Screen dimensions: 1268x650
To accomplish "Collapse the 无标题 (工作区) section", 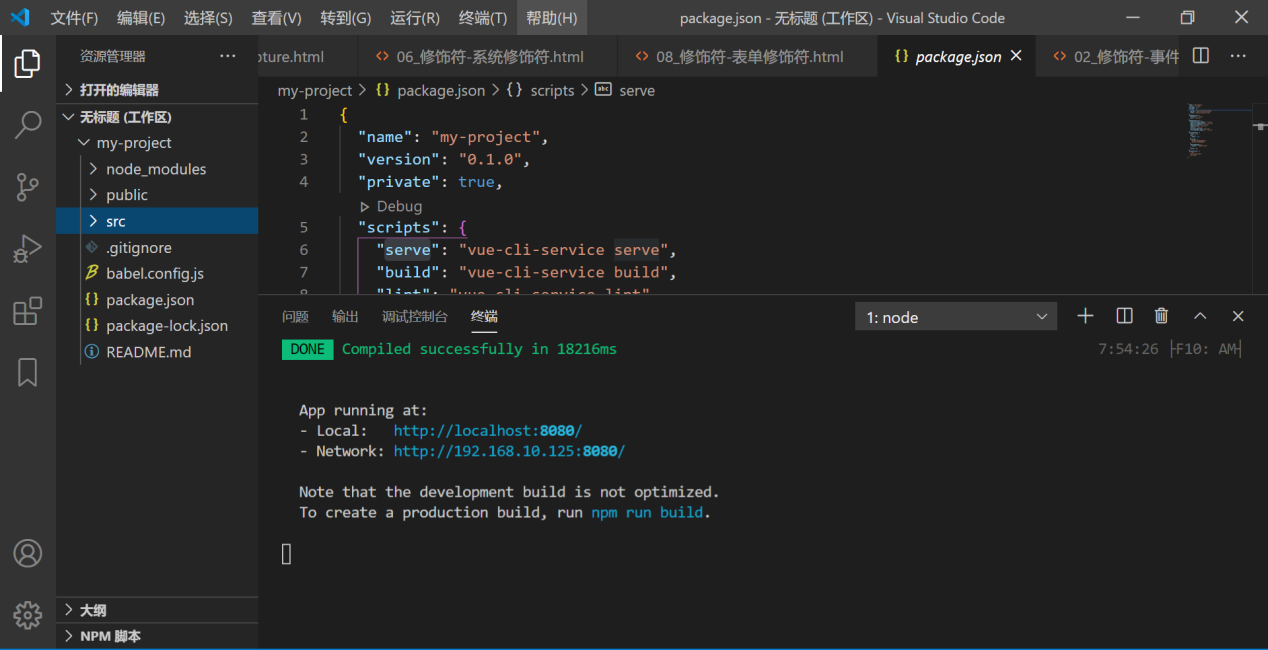I will point(157,117).
